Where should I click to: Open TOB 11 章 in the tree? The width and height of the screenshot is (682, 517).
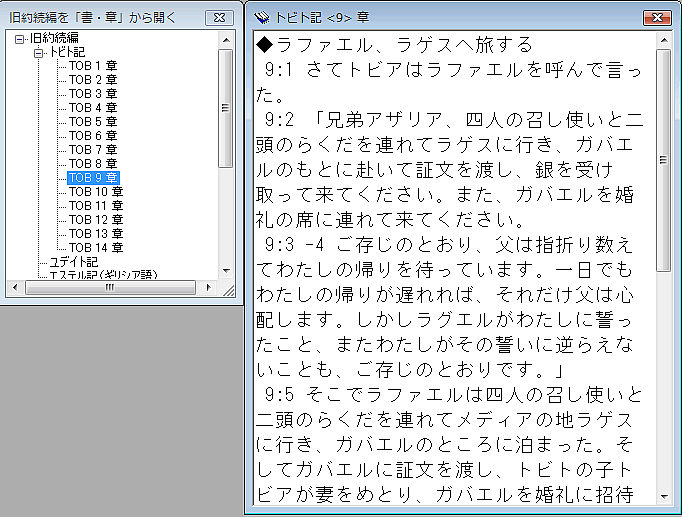pos(96,206)
